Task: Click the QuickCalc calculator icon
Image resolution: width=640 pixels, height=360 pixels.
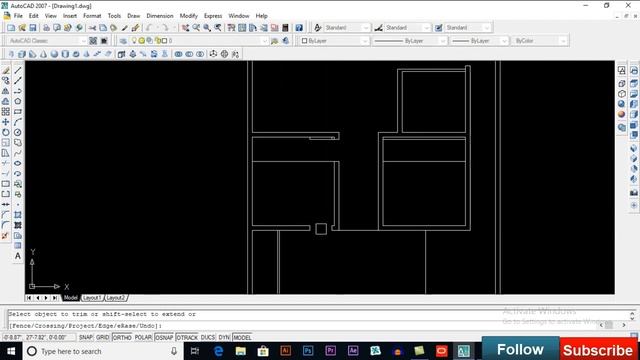Action: coord(285,28)
